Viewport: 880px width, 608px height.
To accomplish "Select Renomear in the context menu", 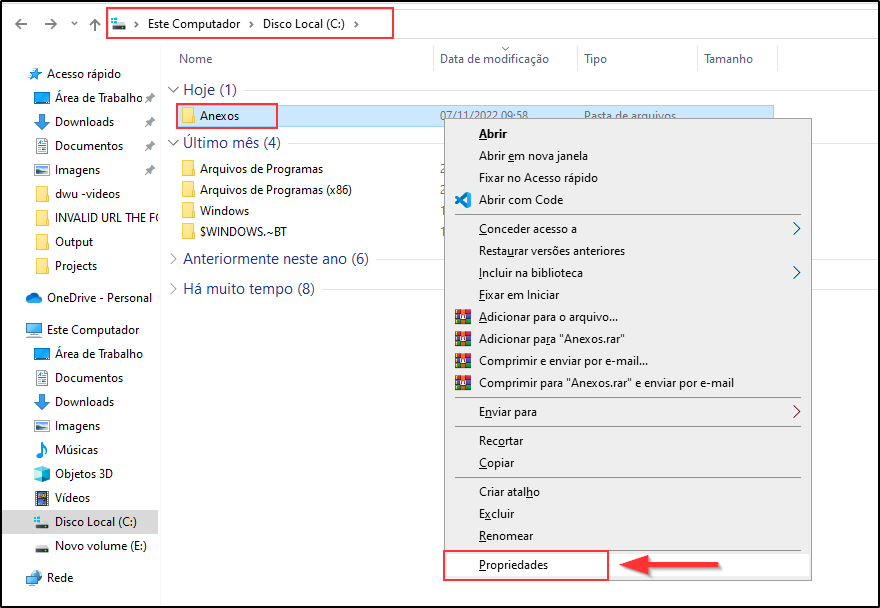I will click(x=506, y=536).
